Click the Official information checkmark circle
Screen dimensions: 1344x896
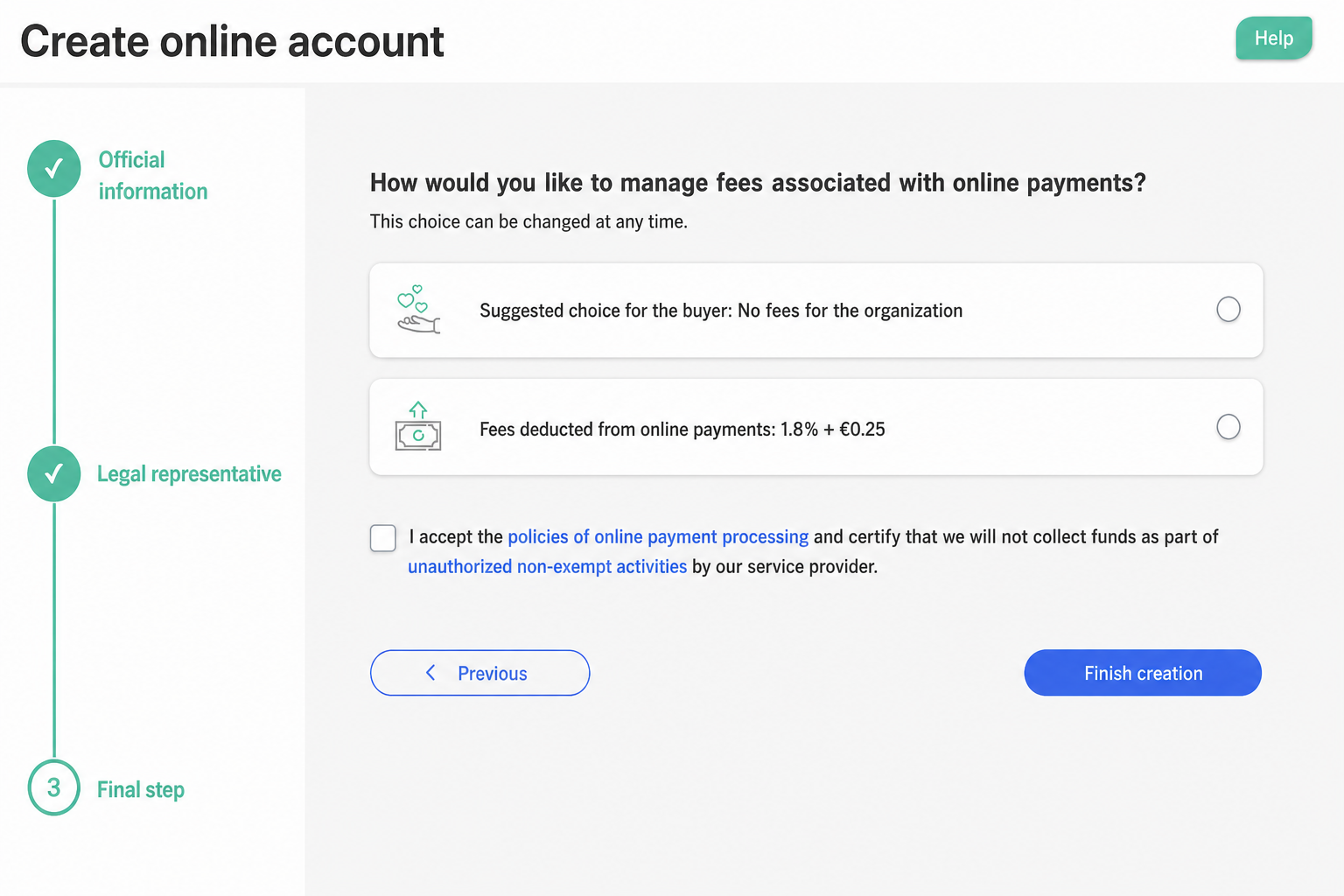coord(54,169)
